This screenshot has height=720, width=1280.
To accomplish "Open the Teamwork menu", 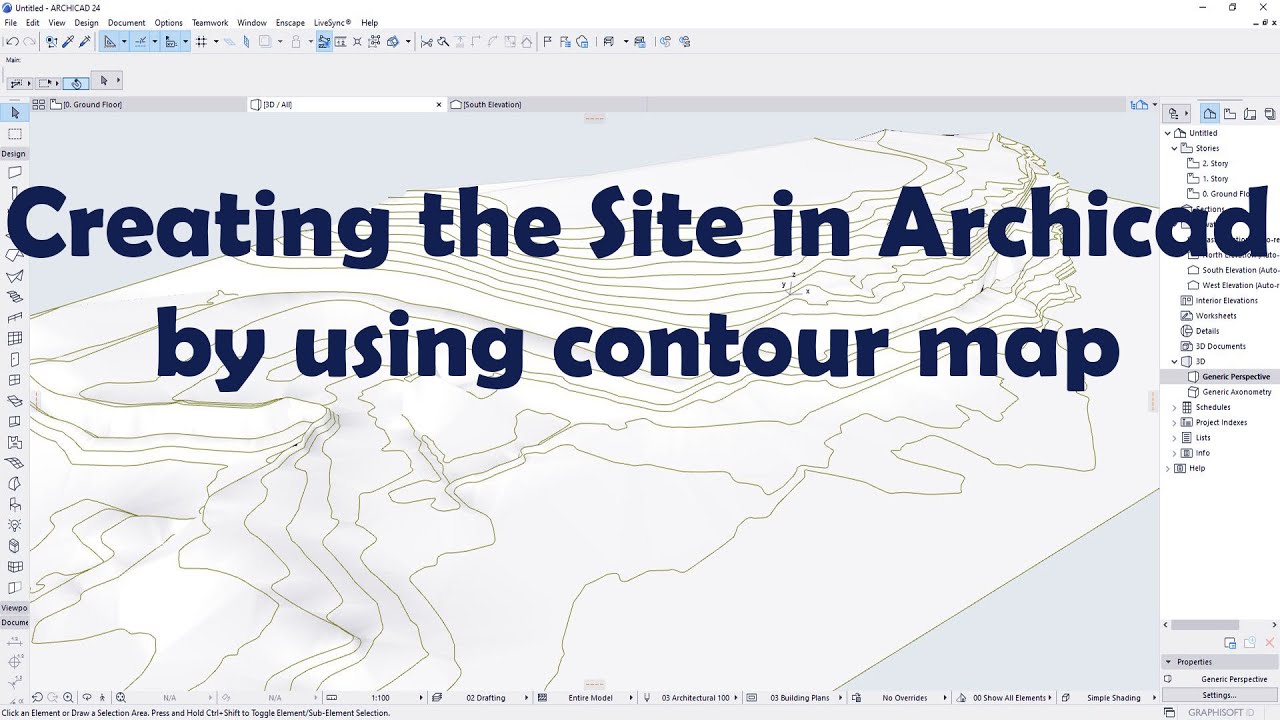I will (210, 22).
